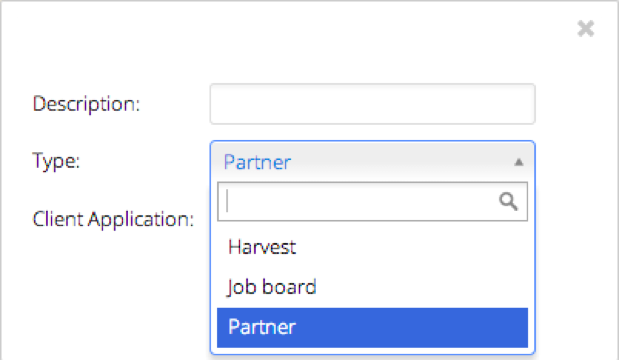This screenshot has width=619, height=360.
Task: Pick the highlighted Partner option
Action: (x=372, y=327)
